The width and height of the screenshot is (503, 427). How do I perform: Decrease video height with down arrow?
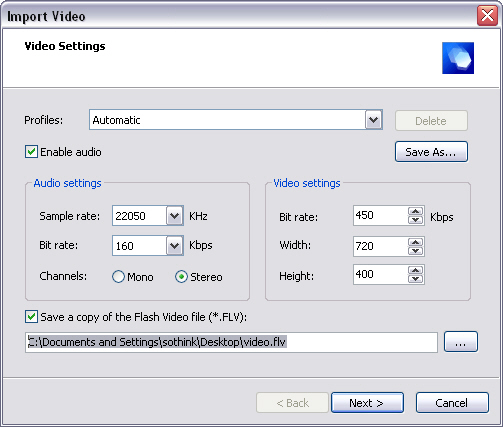[415, 279]
